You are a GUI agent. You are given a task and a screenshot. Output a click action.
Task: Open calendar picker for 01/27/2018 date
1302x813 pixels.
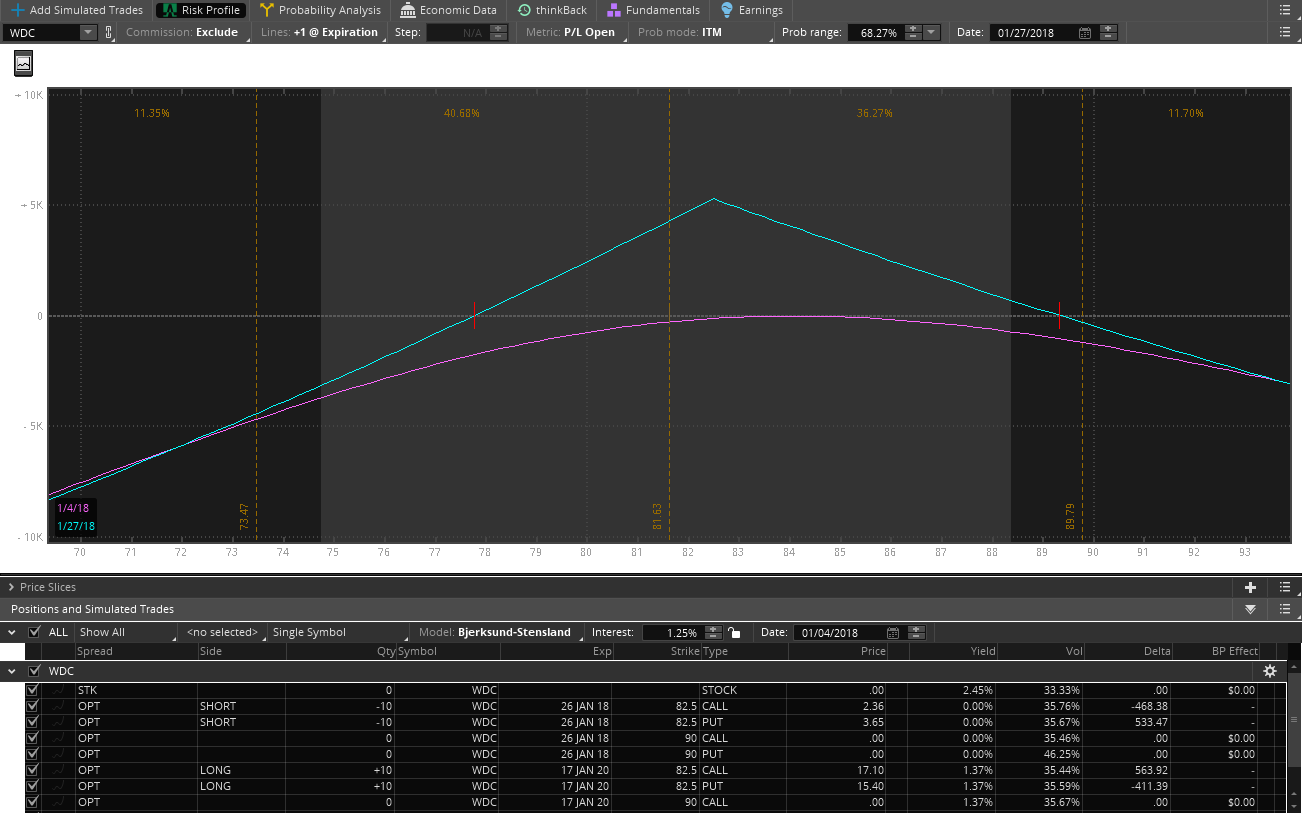[1085, 32]
